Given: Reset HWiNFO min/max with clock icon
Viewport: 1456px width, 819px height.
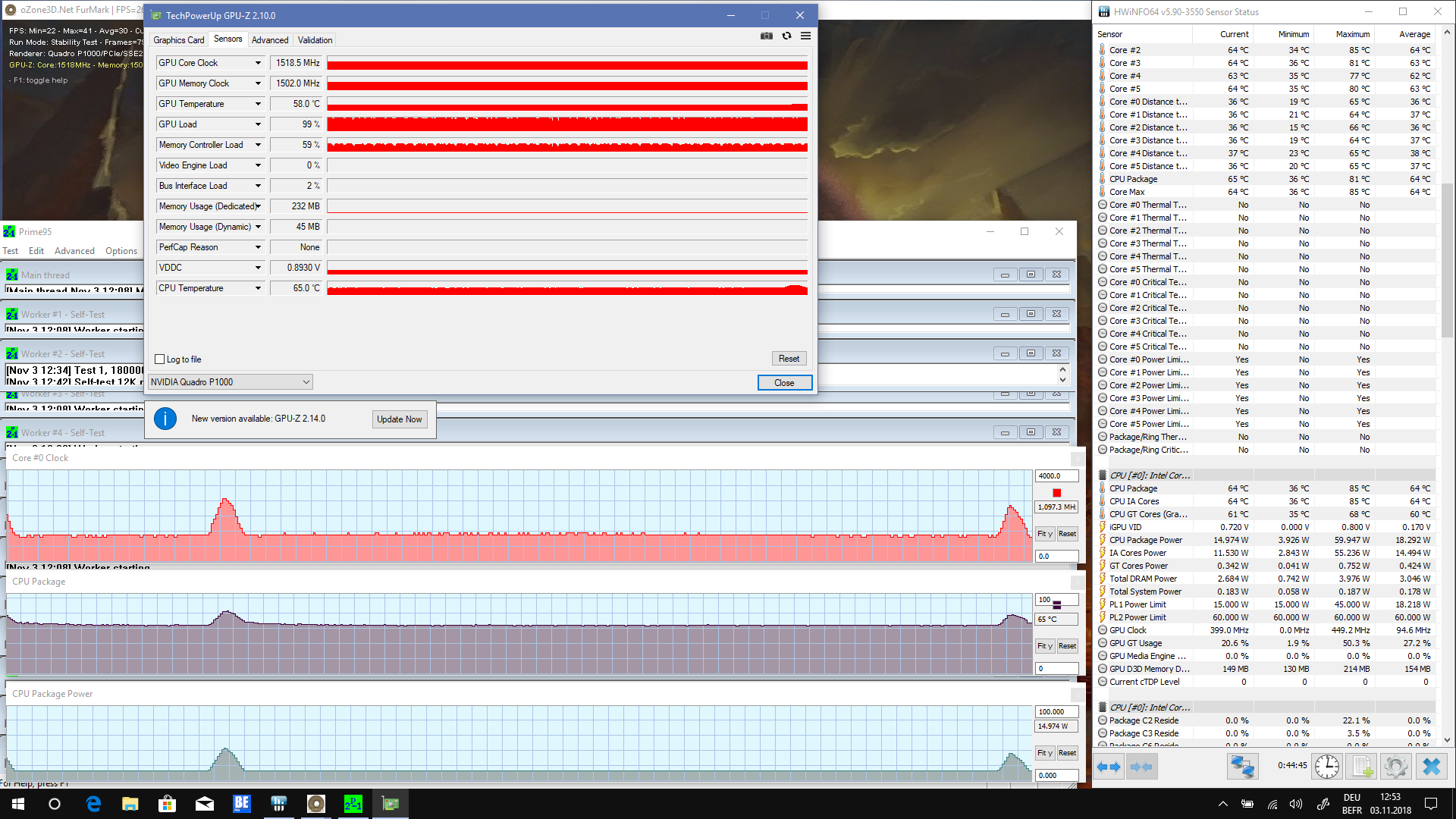Looking at the screenshot, I should [x=1326, y=767].
